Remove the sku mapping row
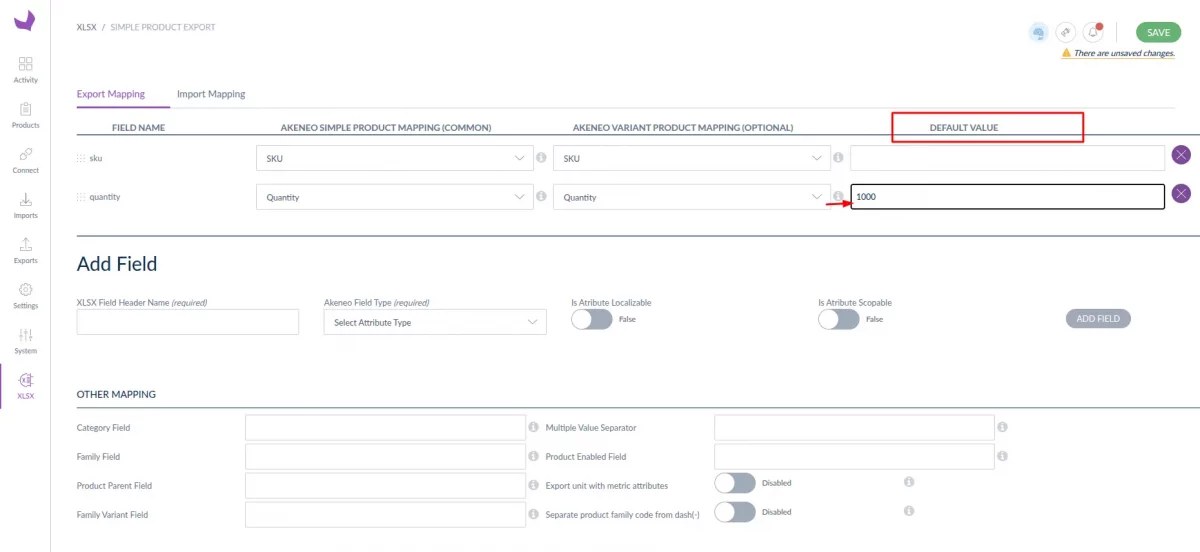This screenshot has width=1200, height=552. (1181, 155)
